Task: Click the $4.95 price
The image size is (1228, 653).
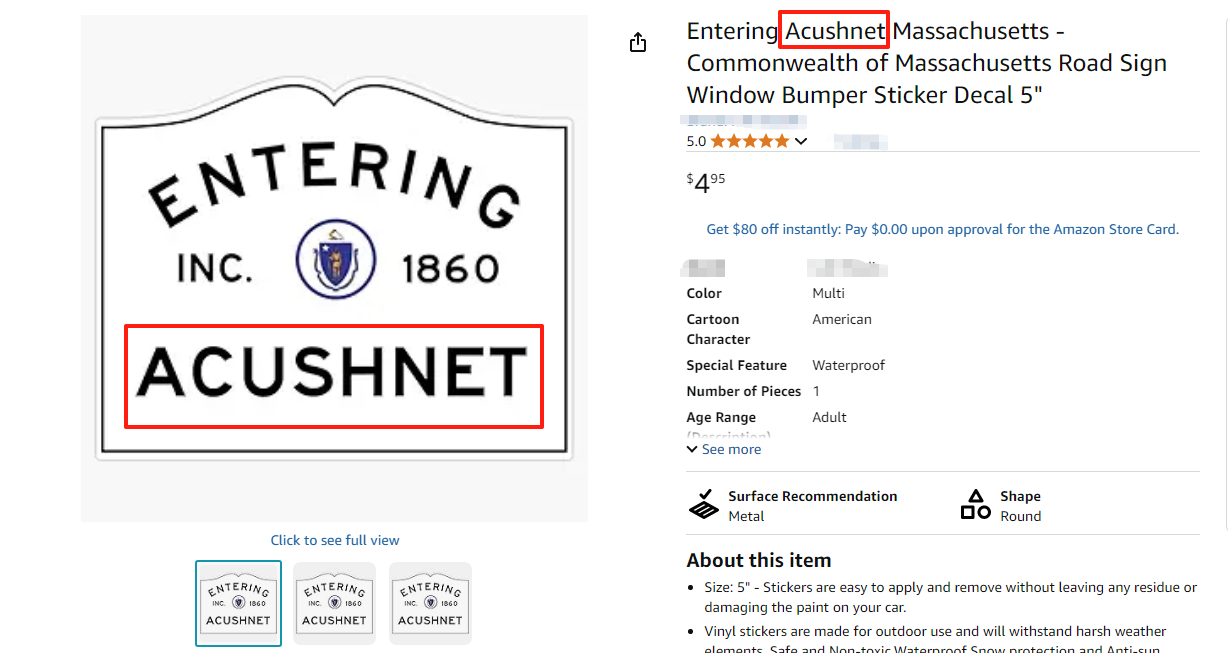Action: [706, 183]
